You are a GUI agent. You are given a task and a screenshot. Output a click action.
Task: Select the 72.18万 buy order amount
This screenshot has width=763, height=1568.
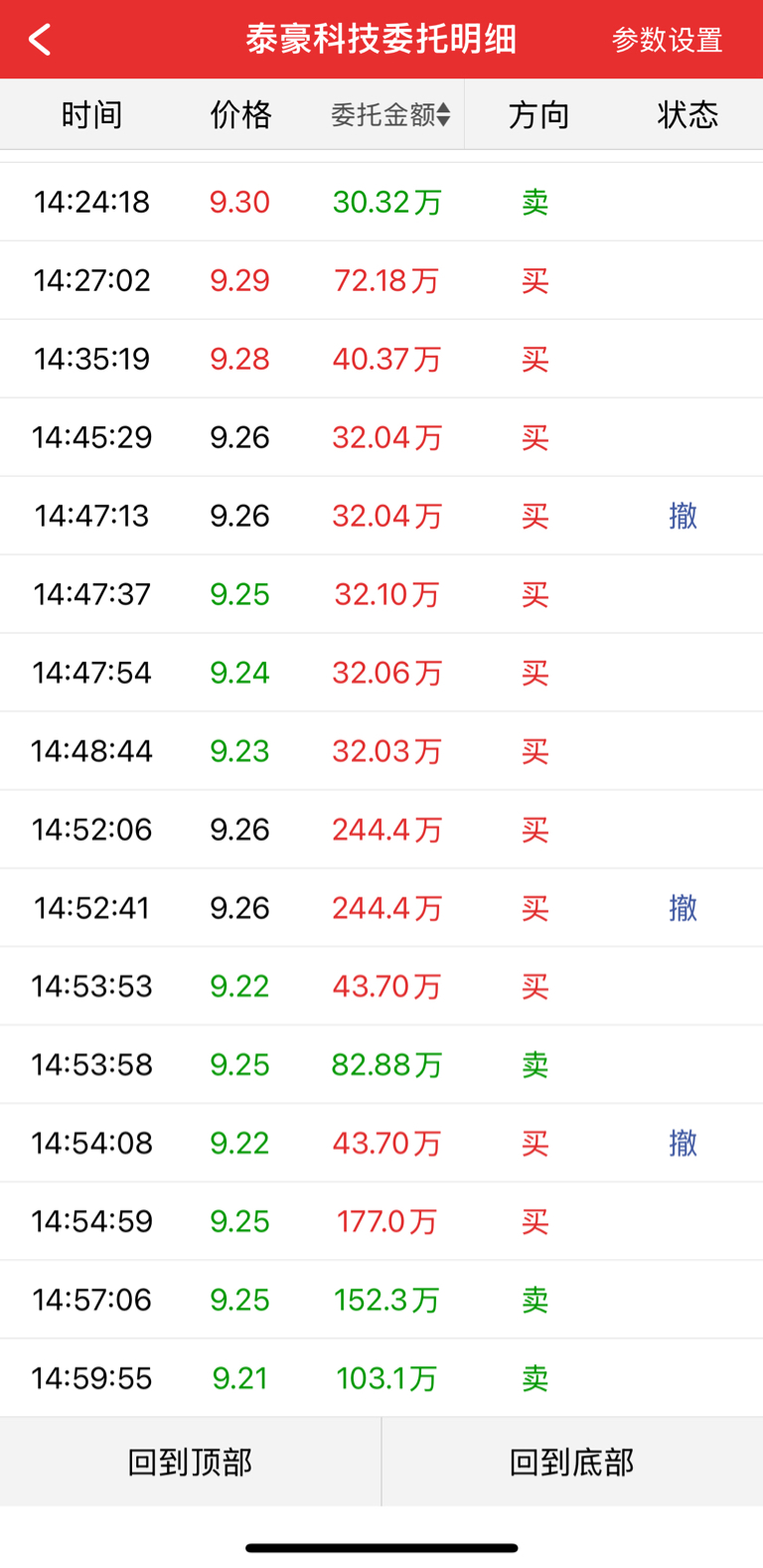pos(386,280)
